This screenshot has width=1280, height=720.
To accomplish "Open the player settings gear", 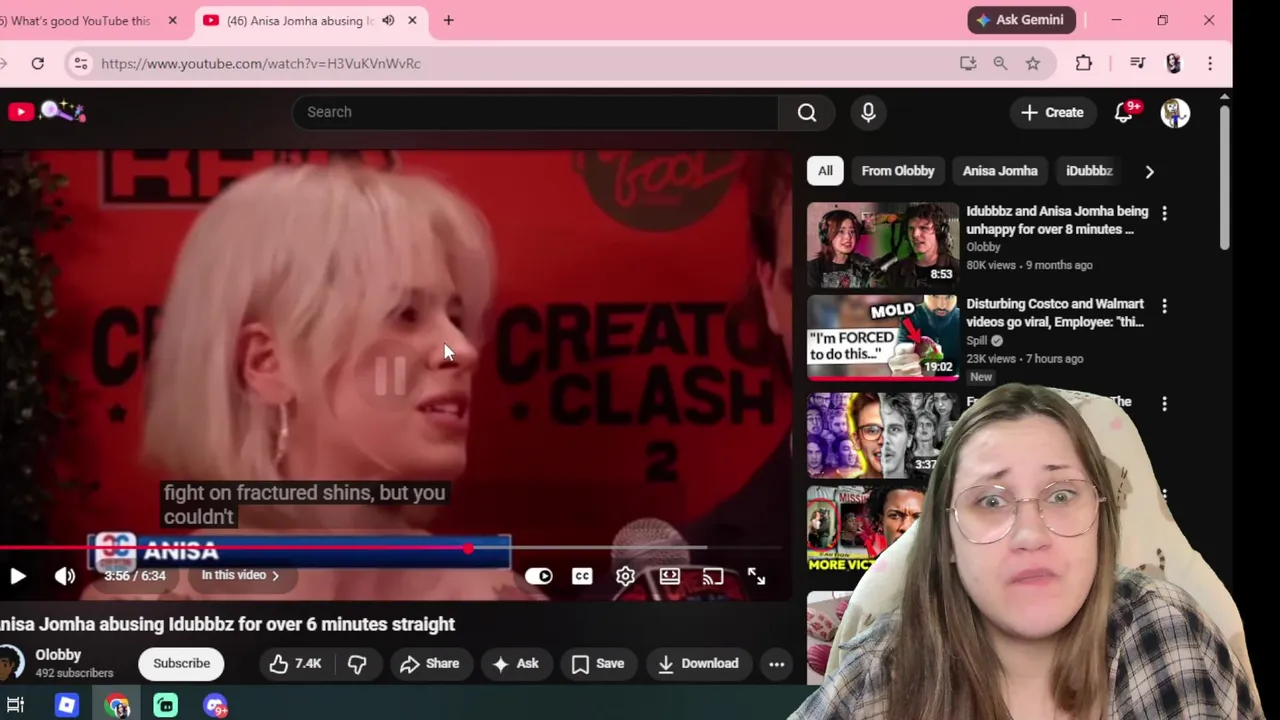I will click(625, 576).
